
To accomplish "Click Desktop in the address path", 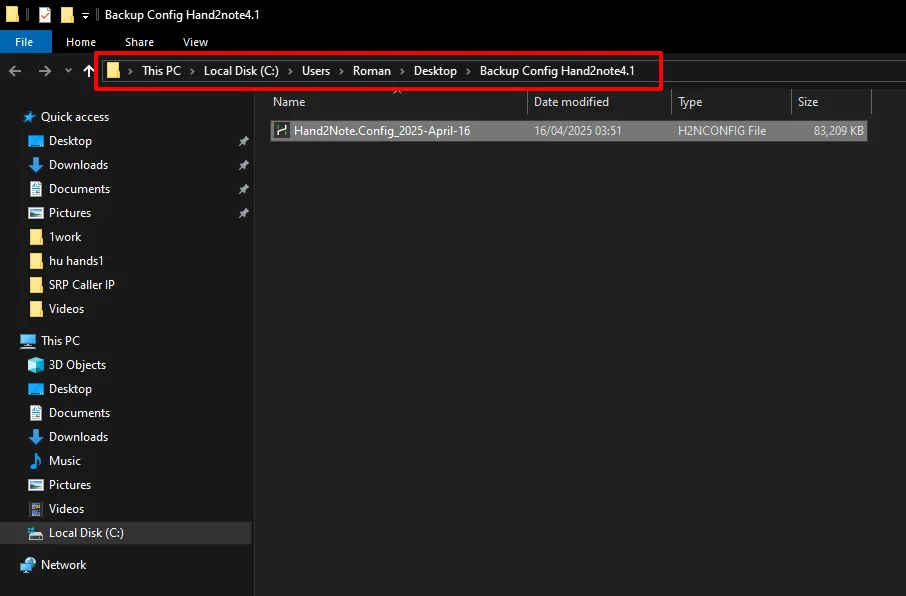I will [x=435, y=71].
